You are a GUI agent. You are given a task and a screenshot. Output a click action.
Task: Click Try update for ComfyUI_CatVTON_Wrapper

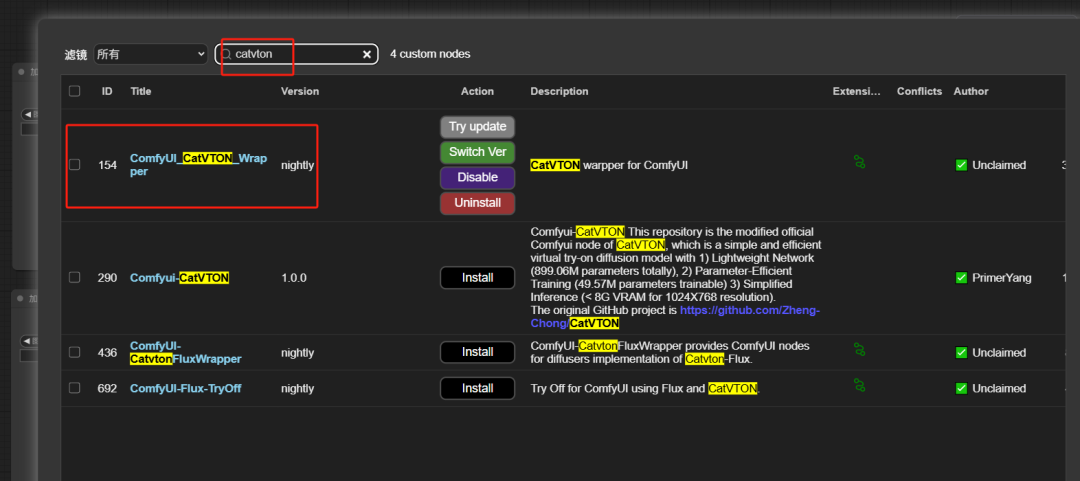click(477, 127)
